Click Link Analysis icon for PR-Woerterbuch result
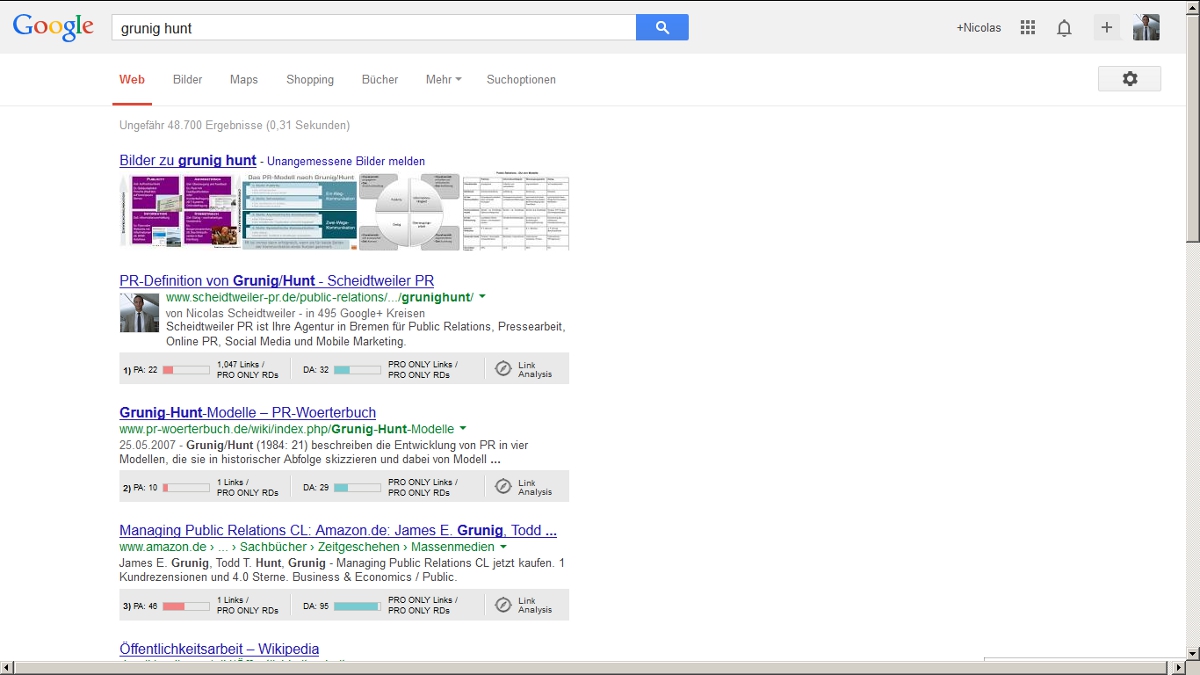 pyautogui.click(x=503, y=487)
